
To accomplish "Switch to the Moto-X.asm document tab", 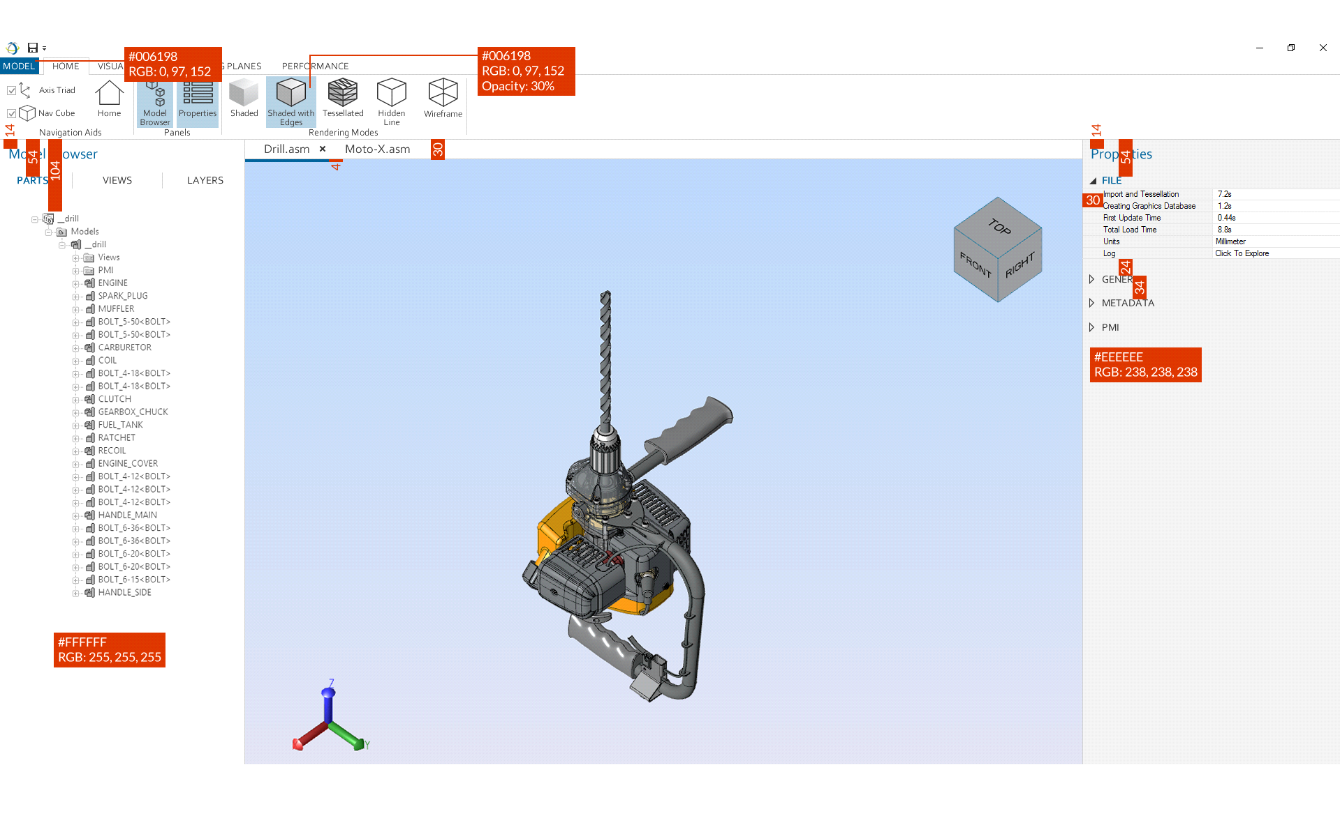I will [377, 149].
